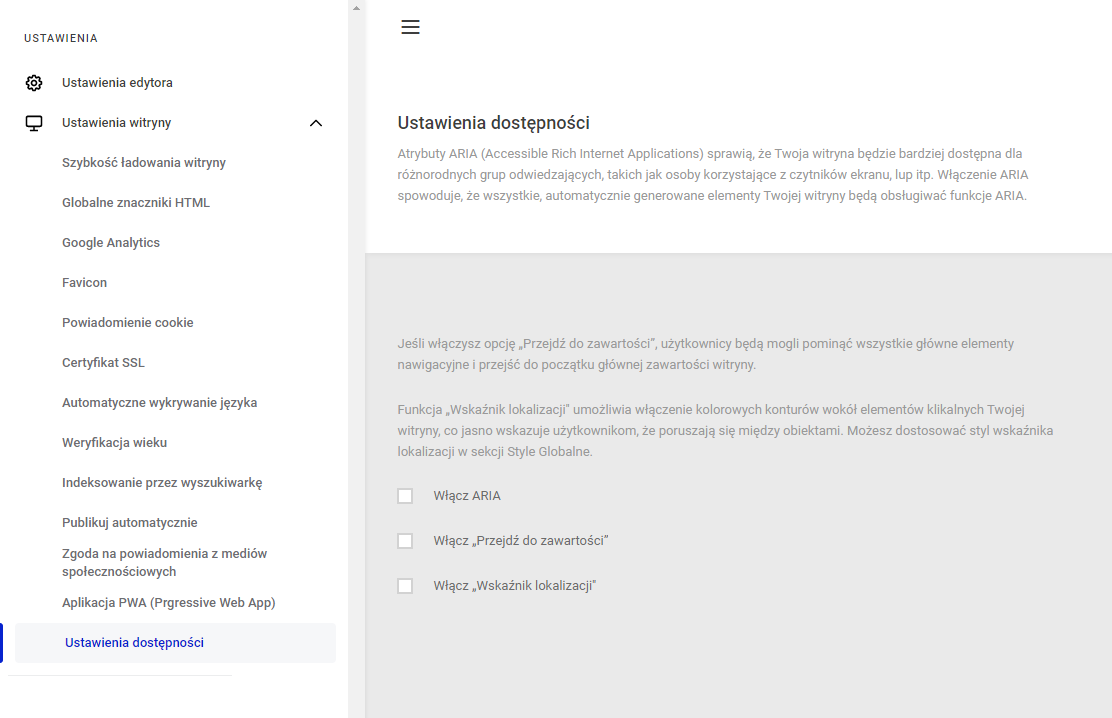Open the hamburger menu icon

point(410,27)
